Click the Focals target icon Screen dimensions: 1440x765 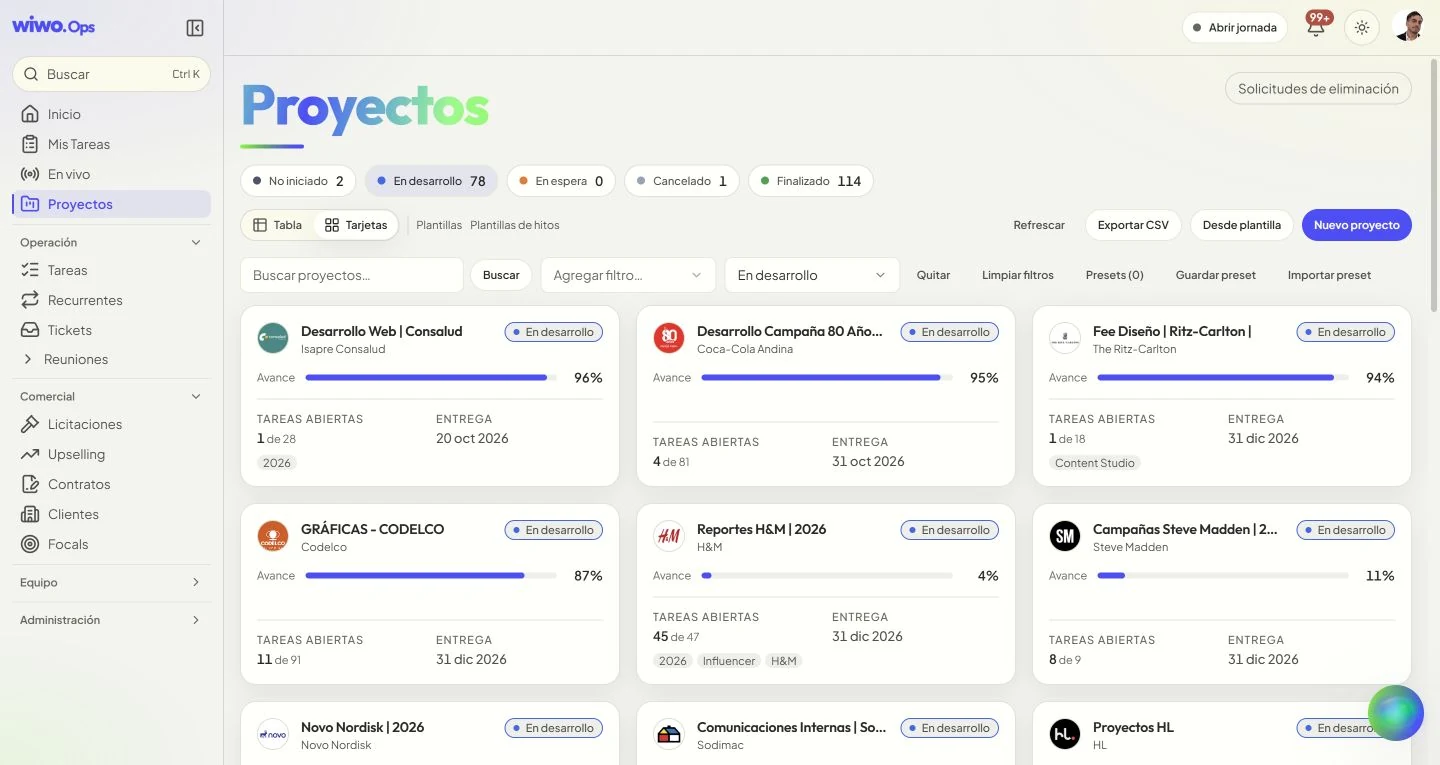[30, 544]
